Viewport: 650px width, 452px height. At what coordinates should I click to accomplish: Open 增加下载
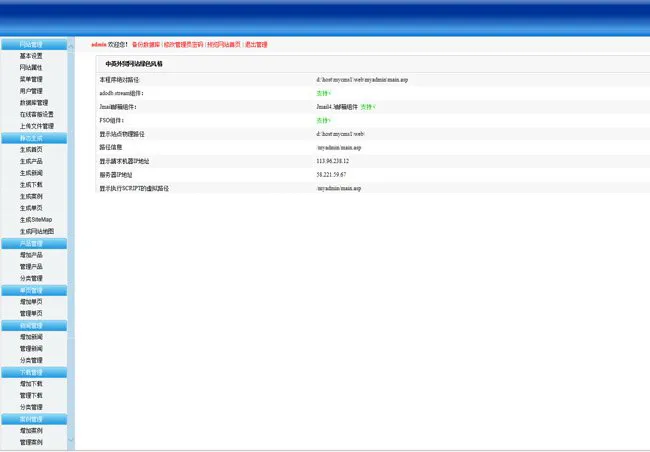pyautogui.click(x=31, y=384)
